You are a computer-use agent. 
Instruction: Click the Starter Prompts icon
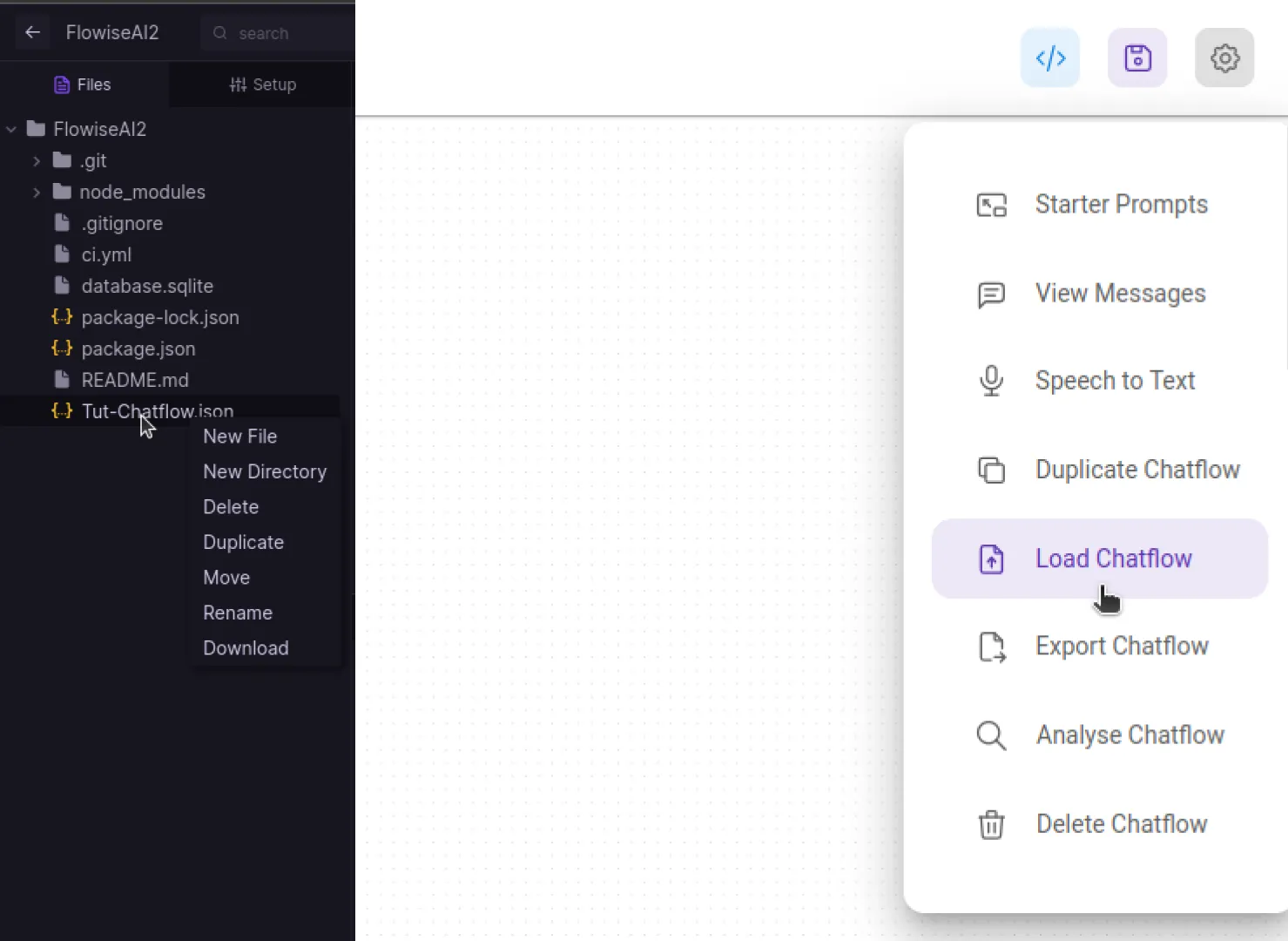991,205
